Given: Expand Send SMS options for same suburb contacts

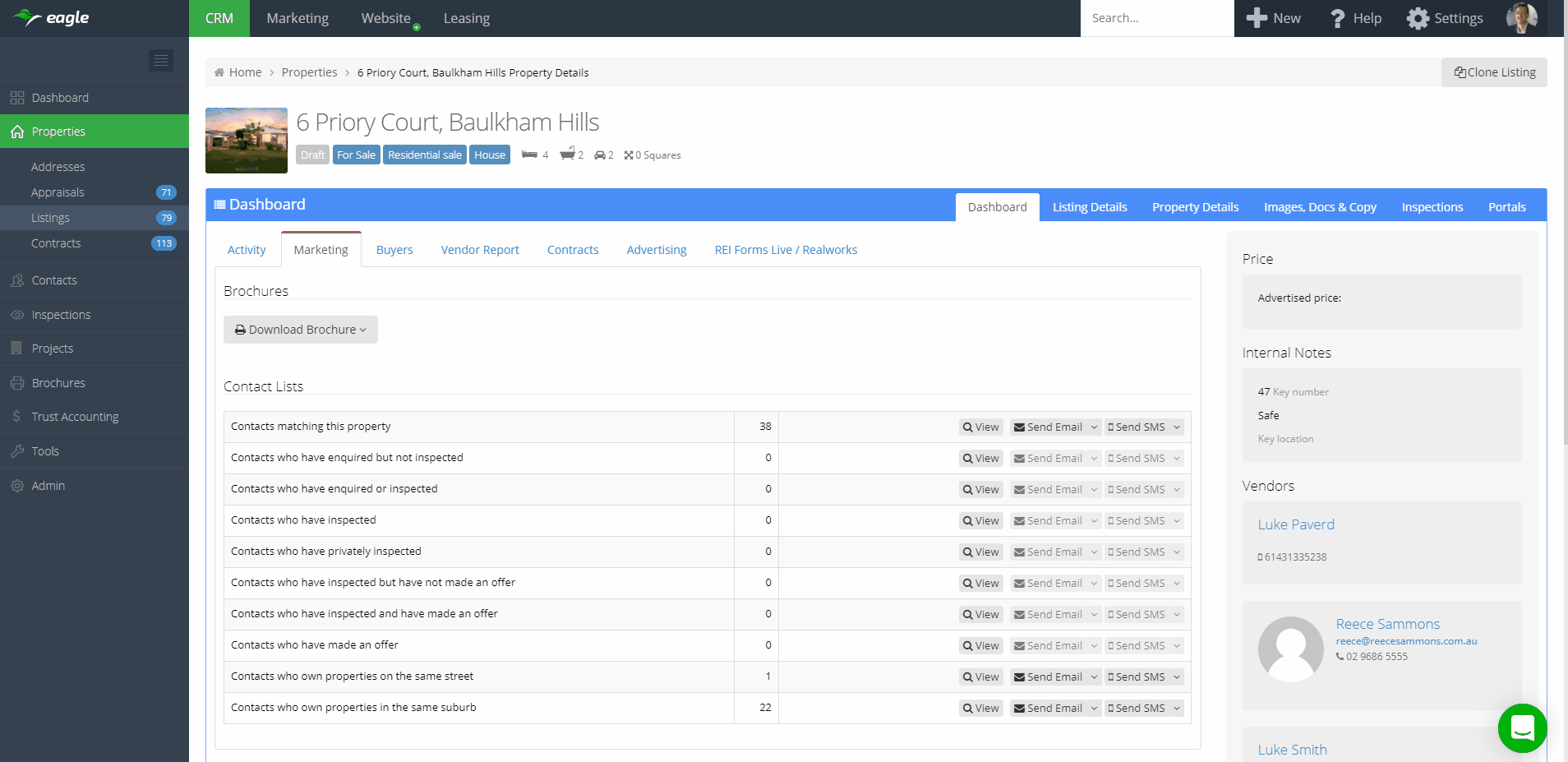Looking at the screenshot, I should [1177, 709].
